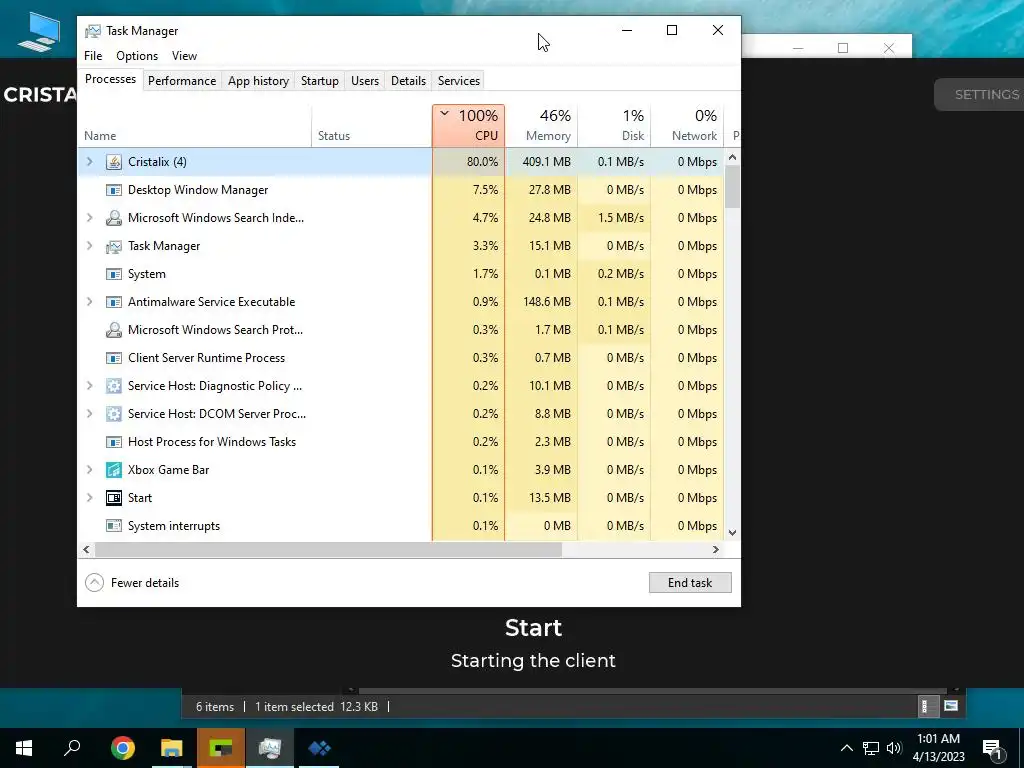Click the Desktop Window Manager icon
This screenshot has width=1024, height=768.
[114, 190]
